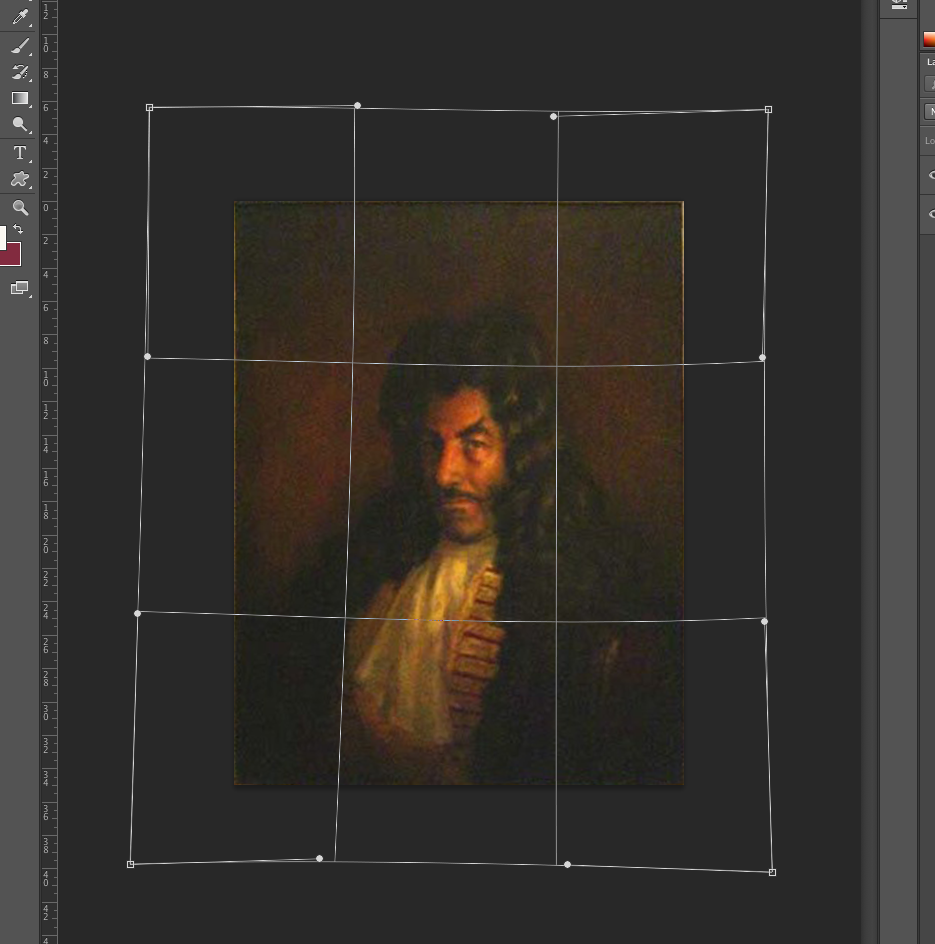Select the Zoom tool
935x944 pixels.
click(x=20, y=208)
